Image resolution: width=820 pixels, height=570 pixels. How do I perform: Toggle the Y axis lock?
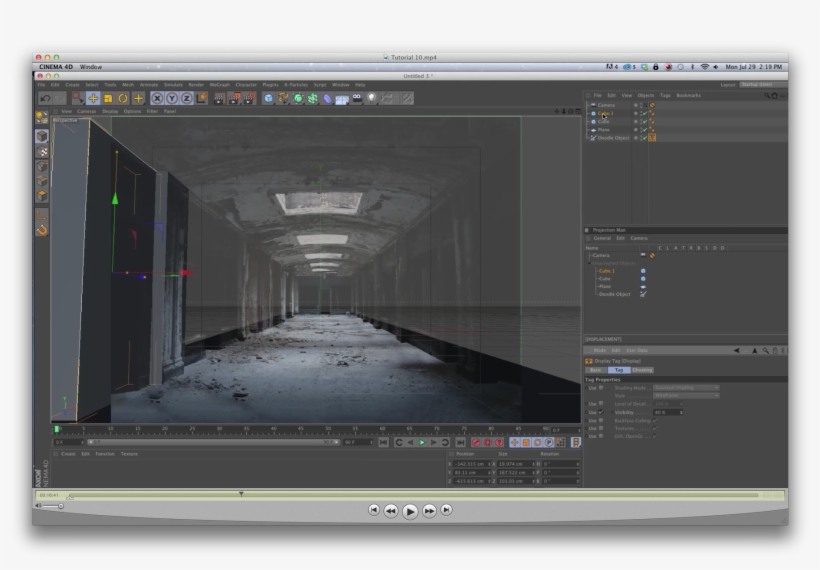172,98
